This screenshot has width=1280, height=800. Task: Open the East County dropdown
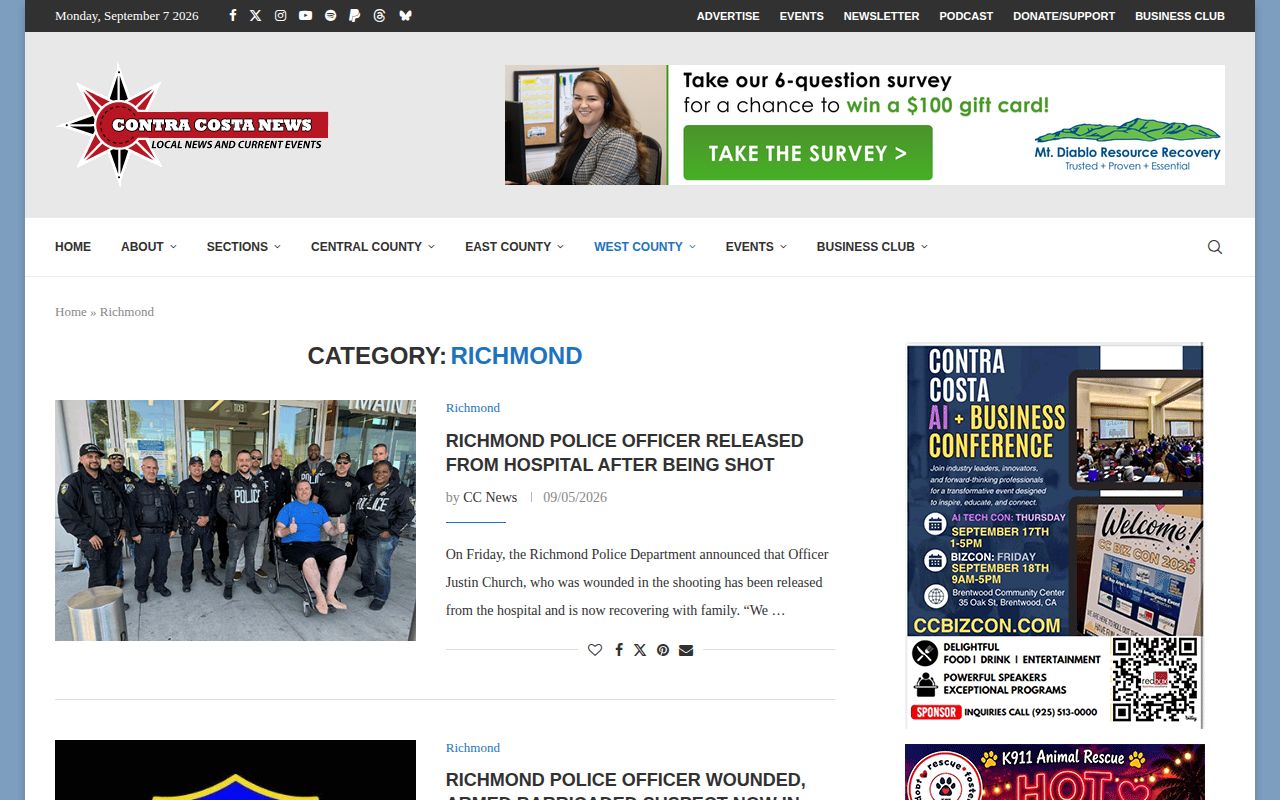pos(514,247)
